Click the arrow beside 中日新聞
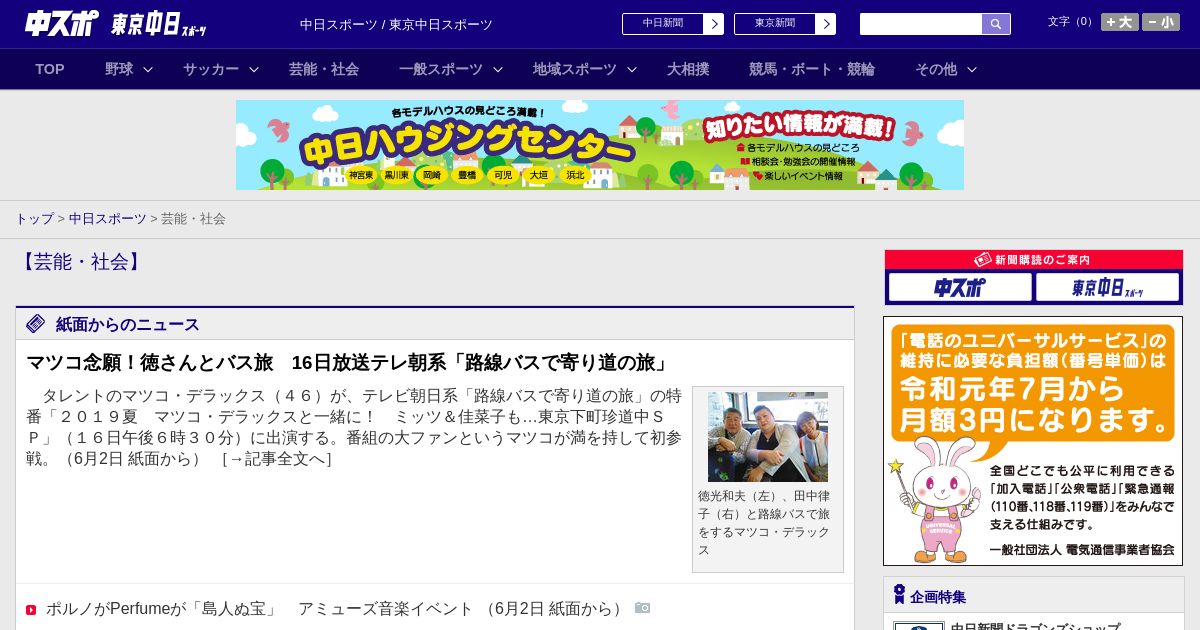 pos(714,24)
